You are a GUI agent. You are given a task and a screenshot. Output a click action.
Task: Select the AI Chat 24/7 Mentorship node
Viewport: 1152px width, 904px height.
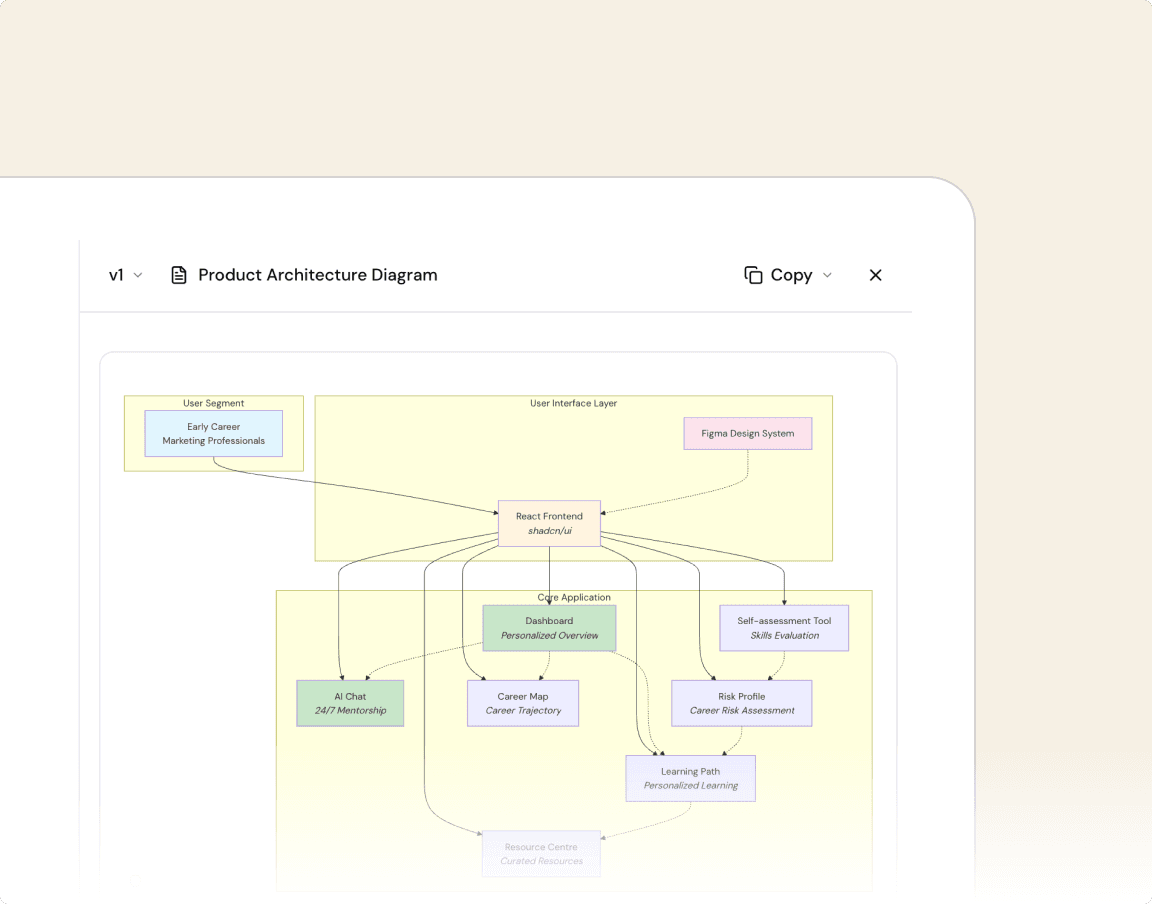(x=350, y=703)
